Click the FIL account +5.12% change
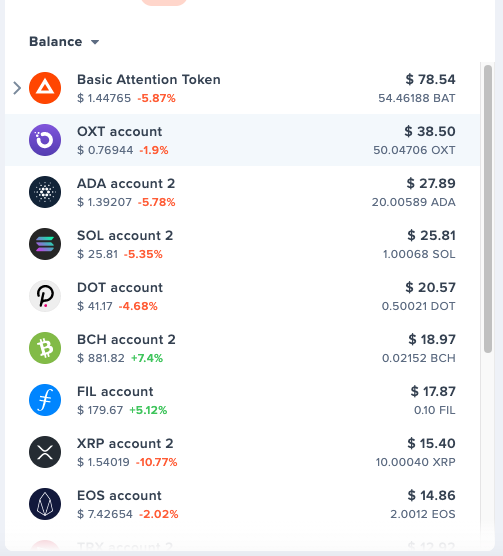Viewport: 503px width, 556px height. tap(148, 410)
